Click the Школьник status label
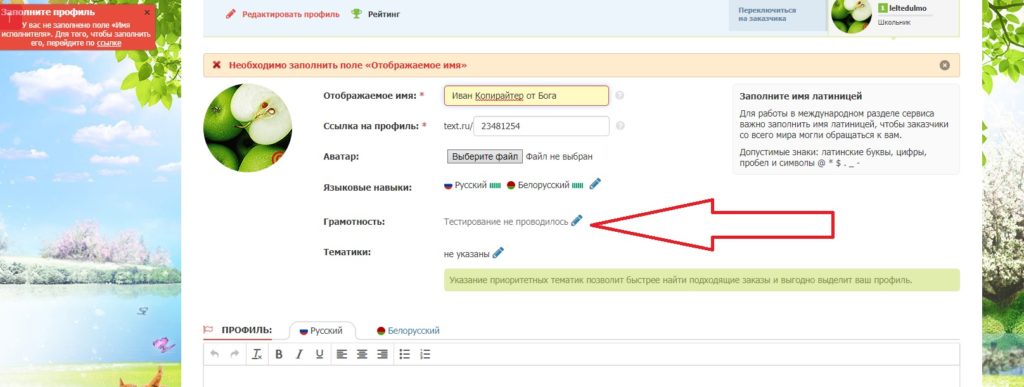 tap(894, 23)
